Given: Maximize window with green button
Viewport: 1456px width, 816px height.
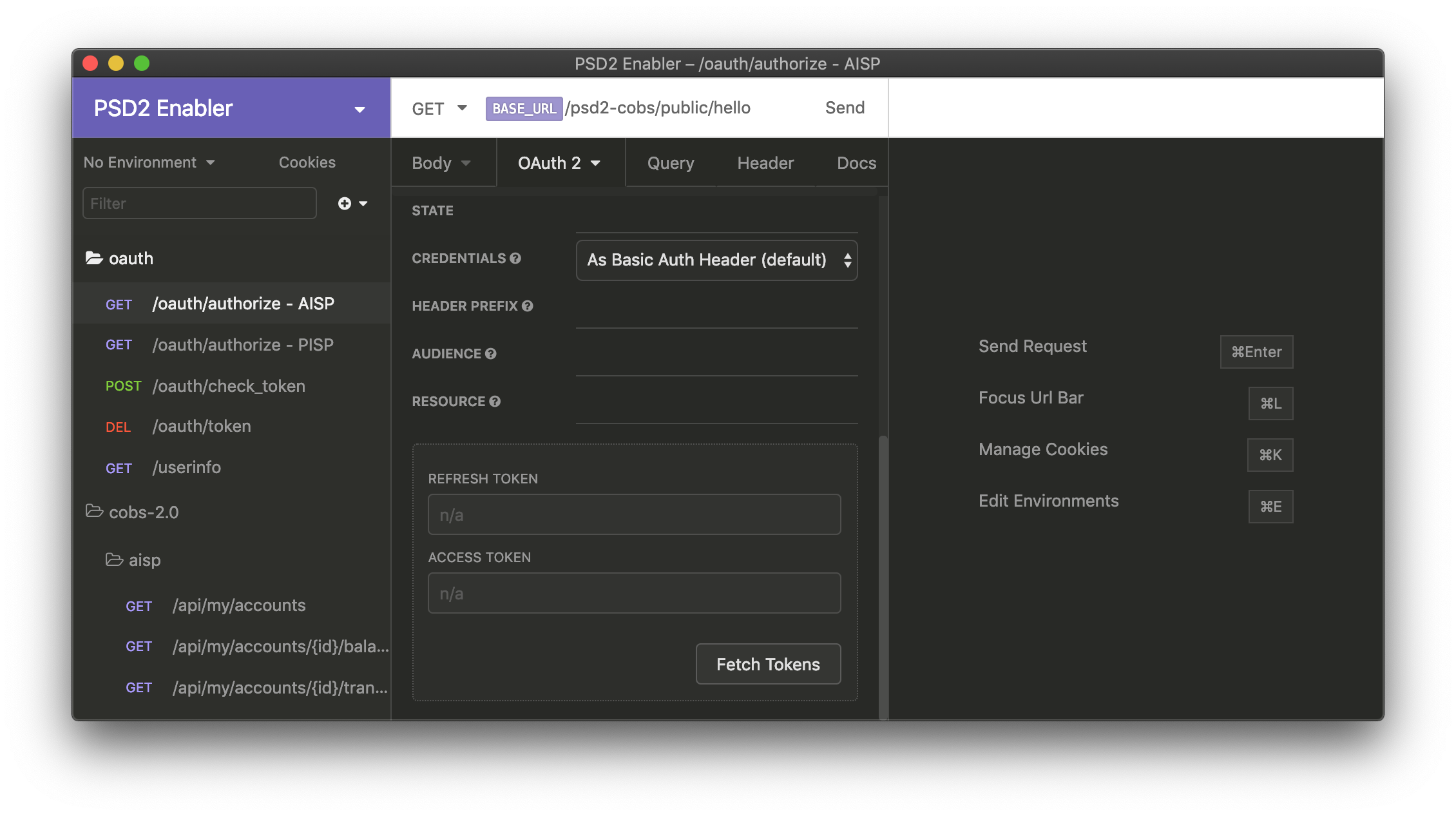Looking at the screenshot, I should coord(142,63).
